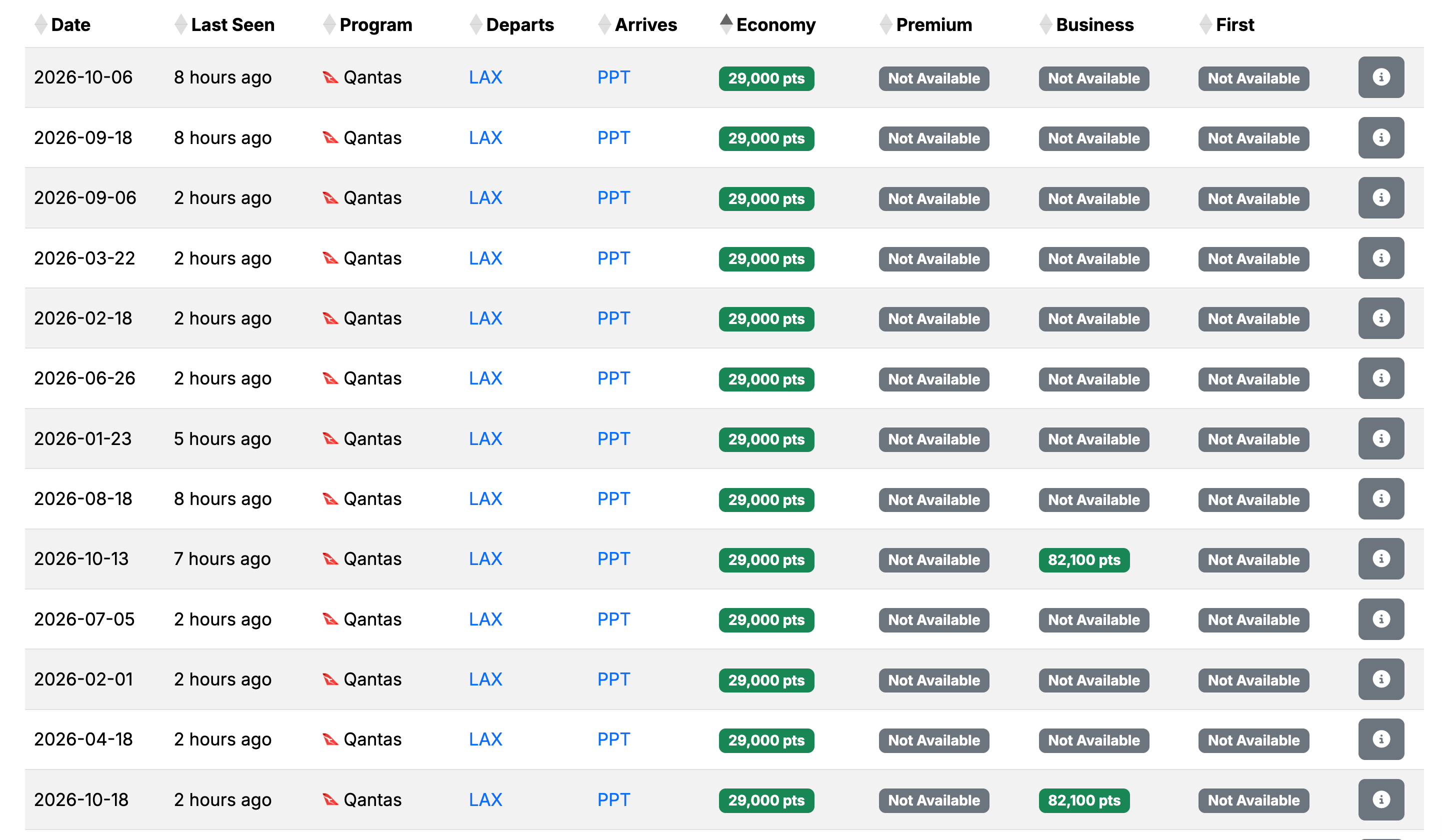The image size is (1442, 840).
Task: Sort by the Business column header
Action: (1093, 24)
